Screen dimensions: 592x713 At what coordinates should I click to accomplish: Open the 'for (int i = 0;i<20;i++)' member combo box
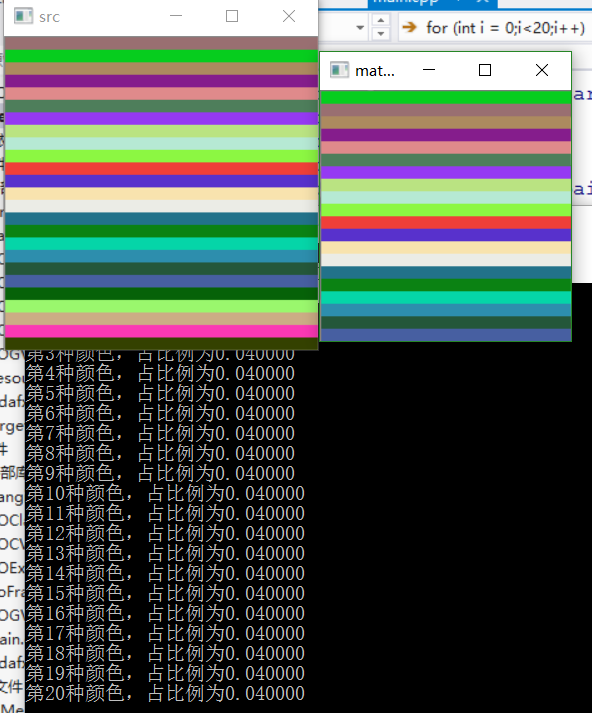tap(495, 28)
